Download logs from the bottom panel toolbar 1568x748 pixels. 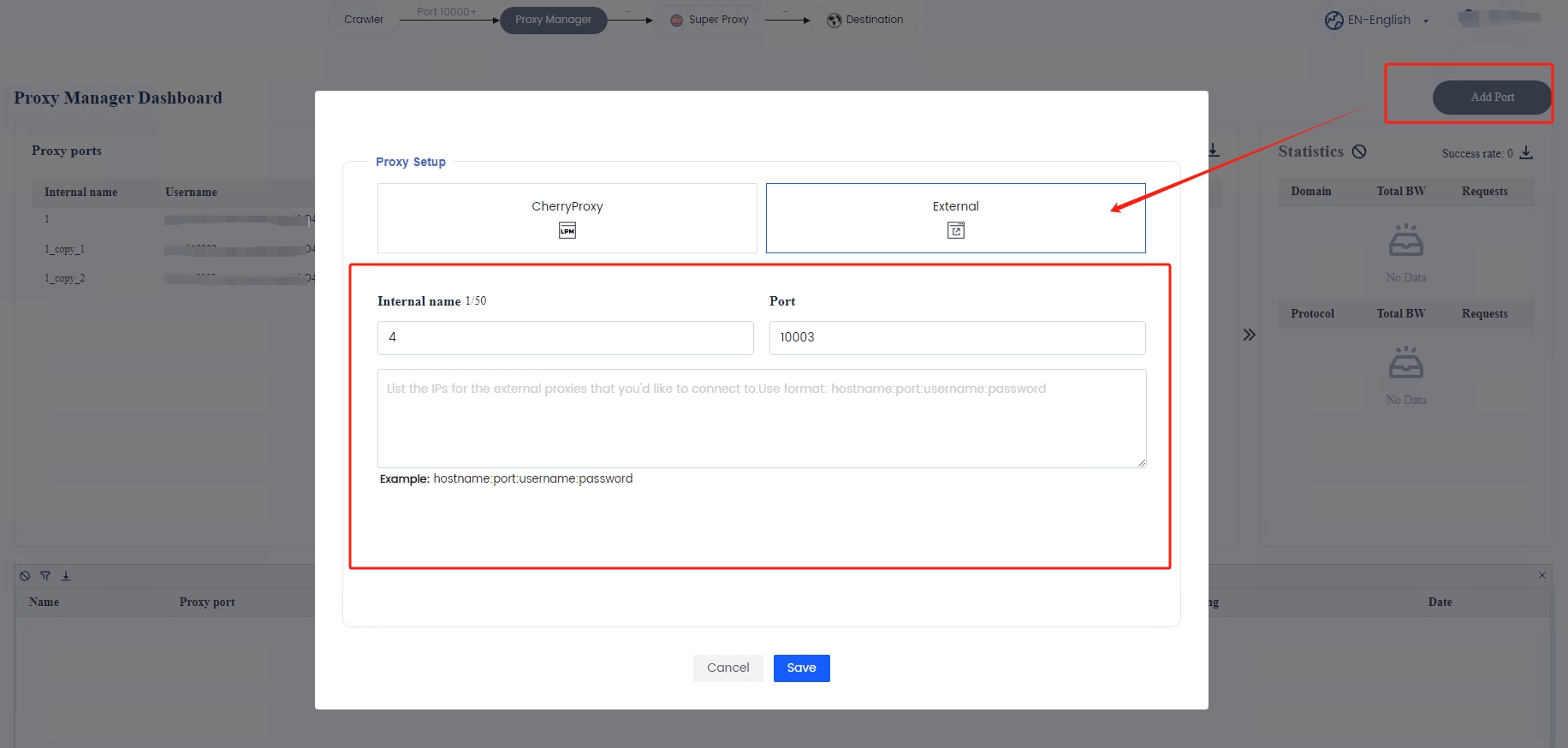pos(66,576)
